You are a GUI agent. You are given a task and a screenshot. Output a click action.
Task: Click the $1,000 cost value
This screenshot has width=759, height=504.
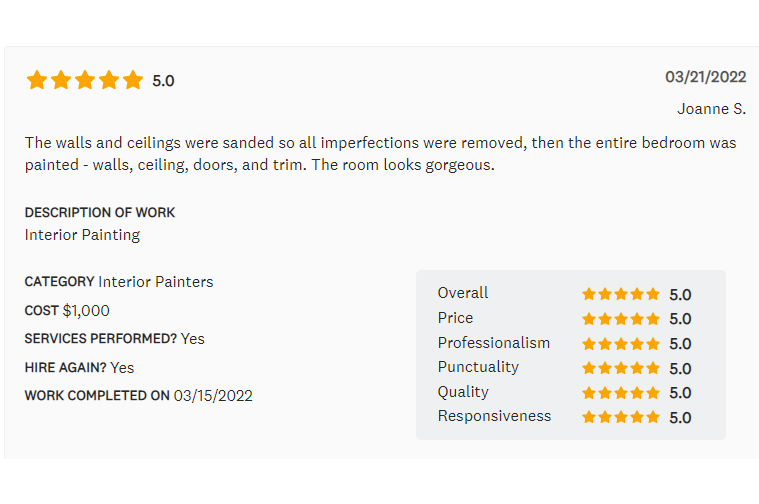tap(86, 311)
